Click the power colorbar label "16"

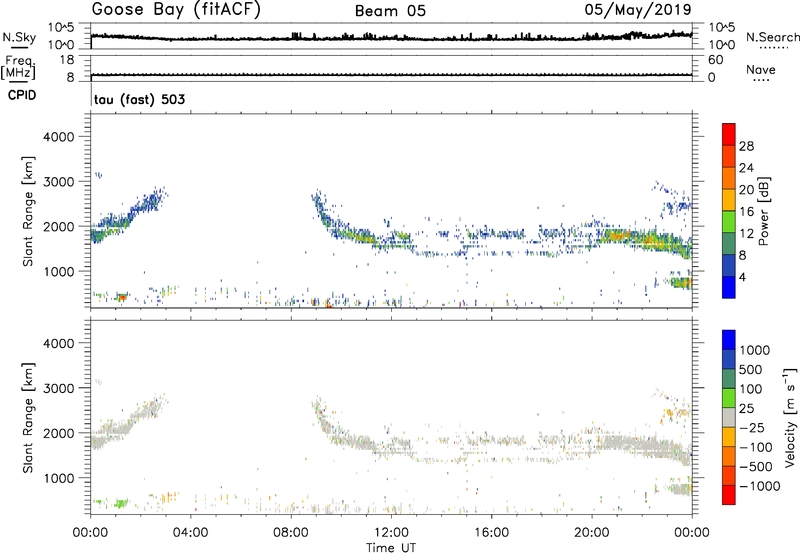[x=746, y=212]
